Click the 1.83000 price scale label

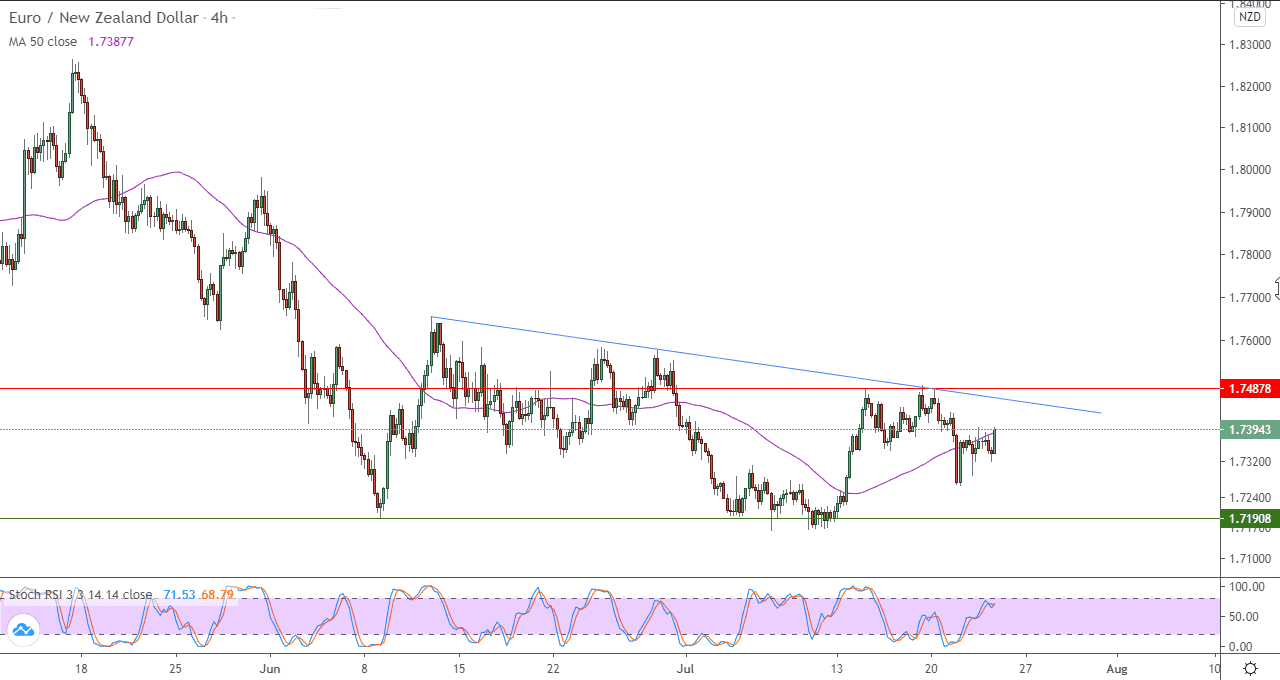coord(1252,45)
